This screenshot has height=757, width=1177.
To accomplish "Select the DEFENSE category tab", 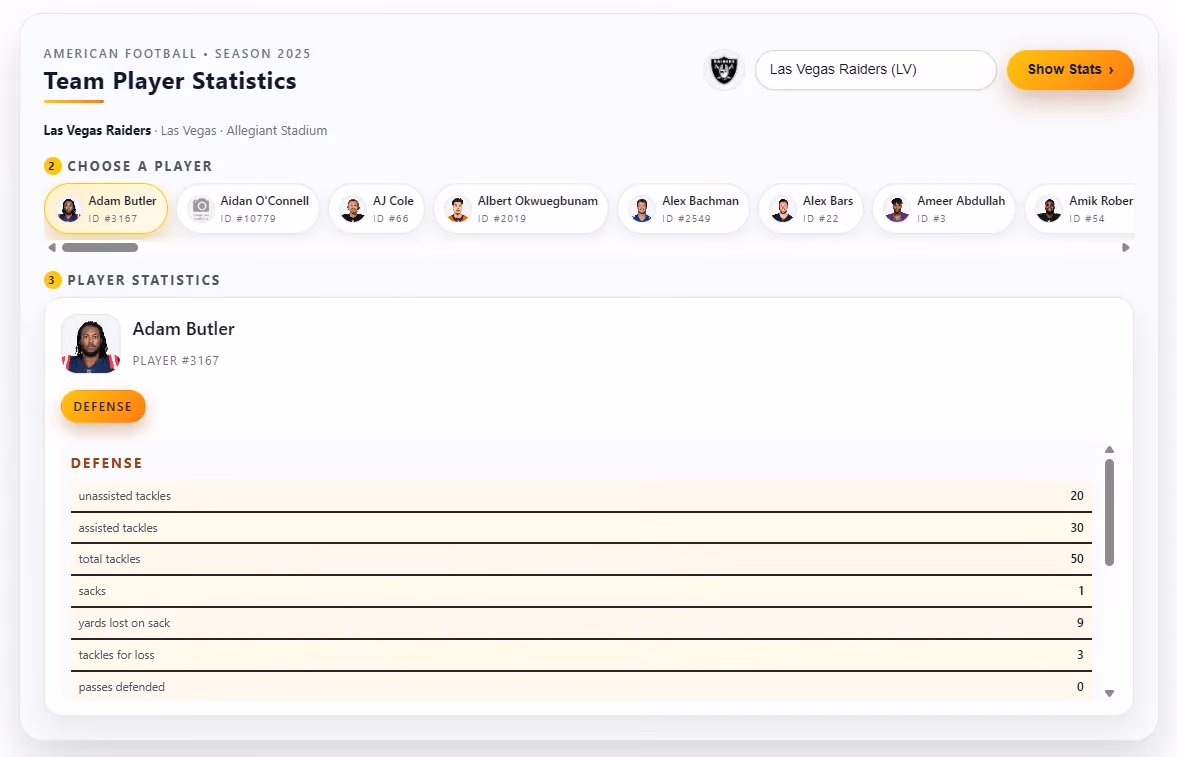I will pos(103,406).
